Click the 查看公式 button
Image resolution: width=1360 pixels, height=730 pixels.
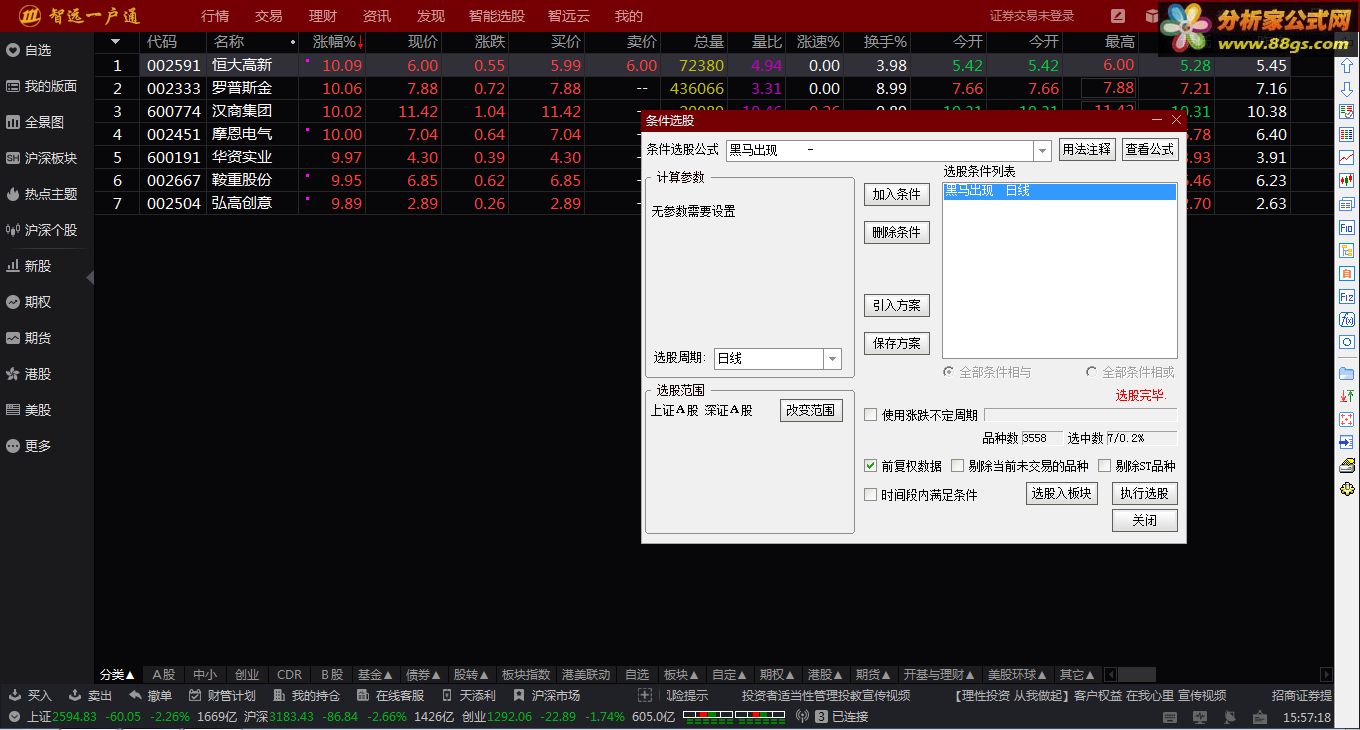pyautogui.click(x=1150, y=150)
